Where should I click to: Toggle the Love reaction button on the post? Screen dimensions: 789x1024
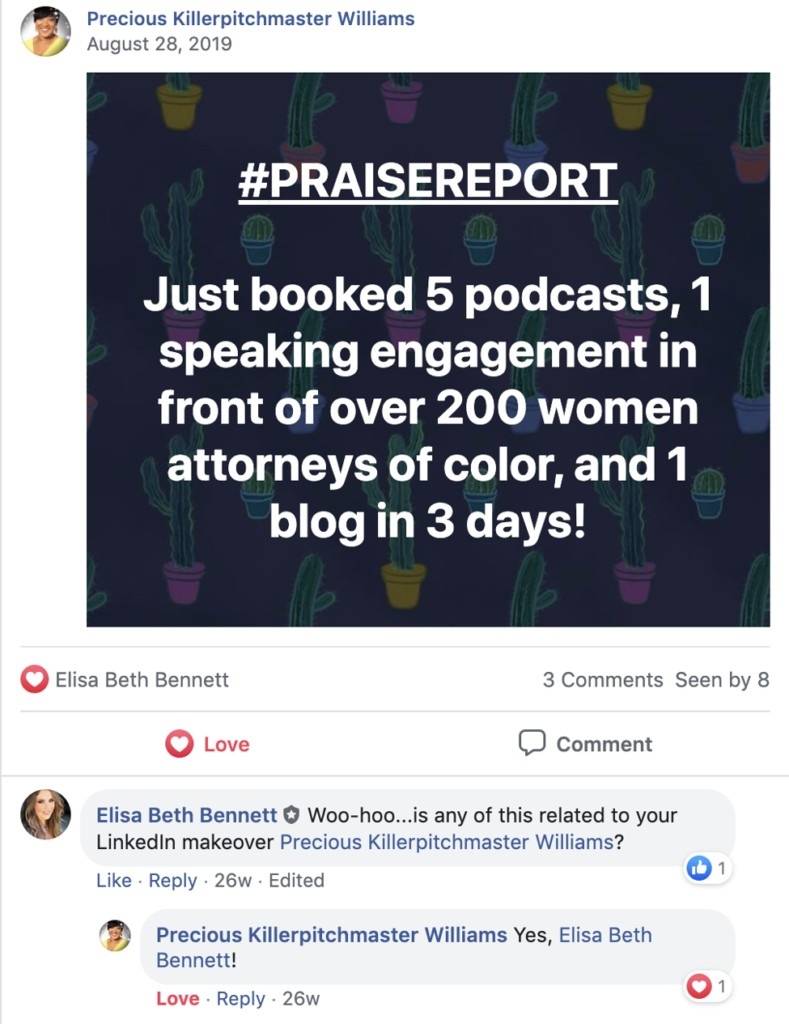point(208,744)
